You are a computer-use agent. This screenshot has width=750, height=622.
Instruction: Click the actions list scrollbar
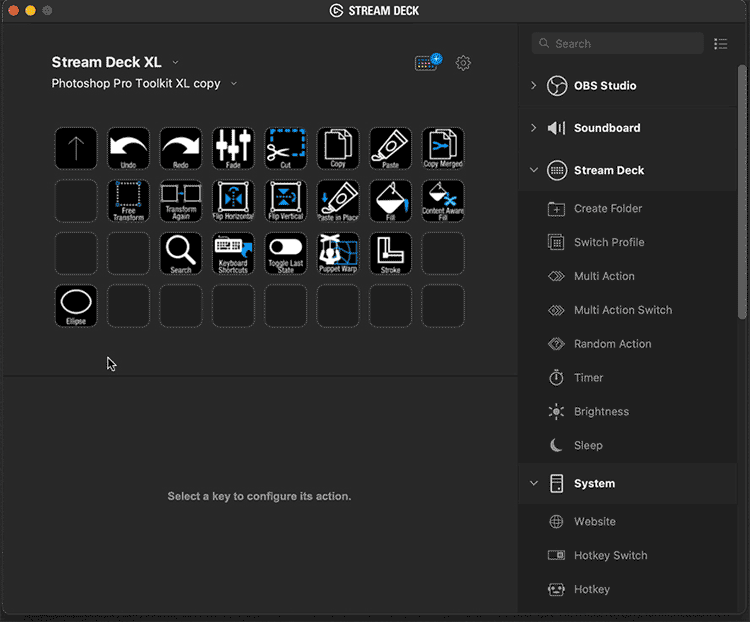(x=742, y=191)
